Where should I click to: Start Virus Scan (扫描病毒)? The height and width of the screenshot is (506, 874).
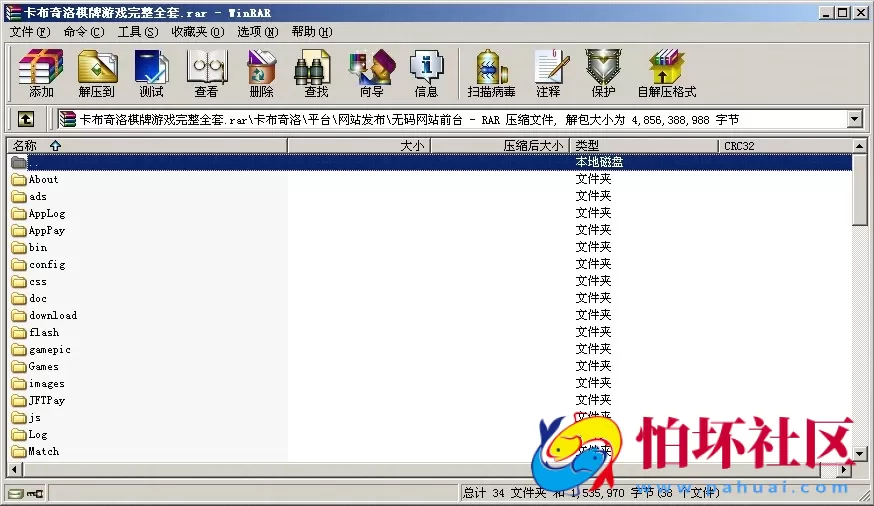click(491, 73)
